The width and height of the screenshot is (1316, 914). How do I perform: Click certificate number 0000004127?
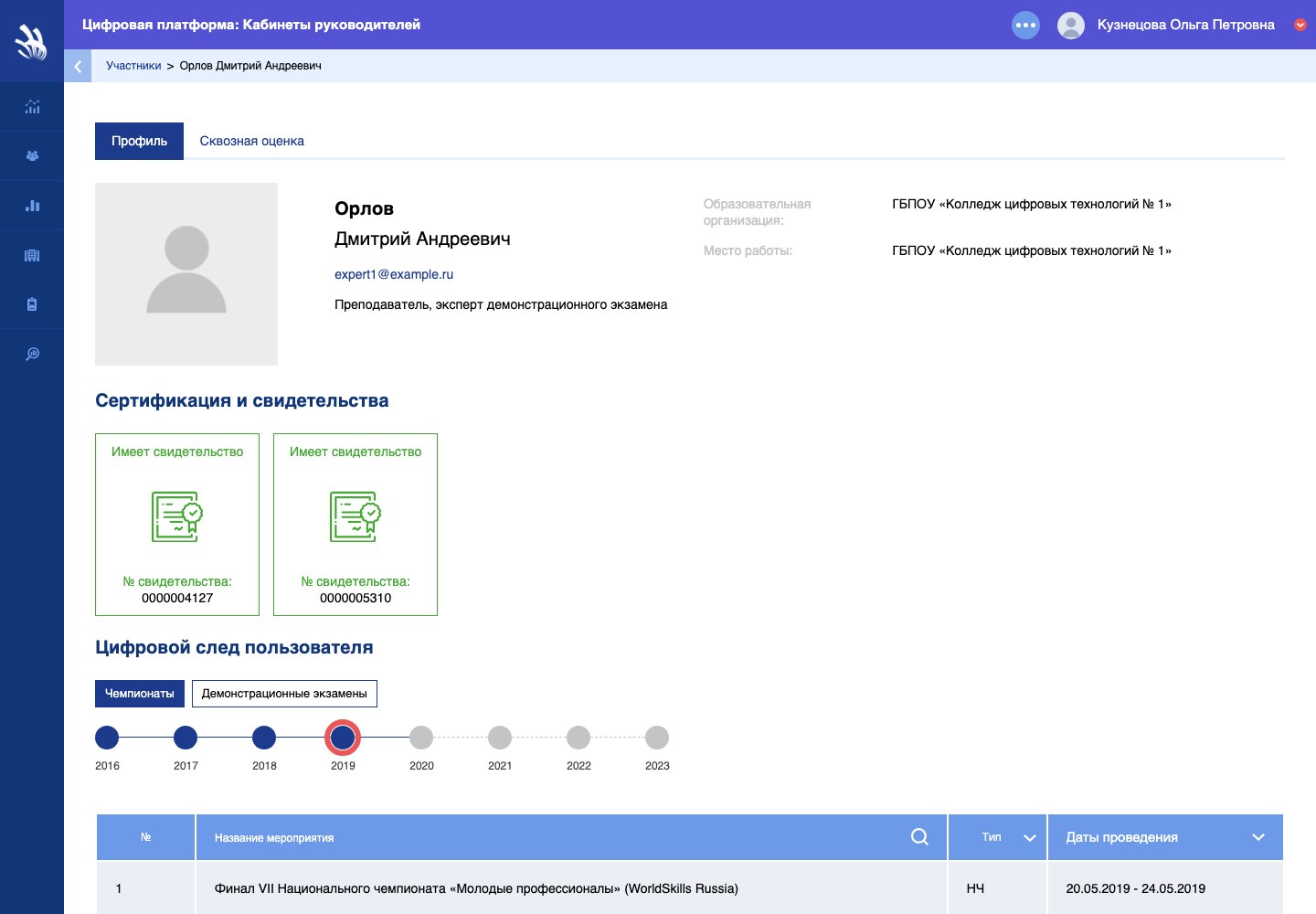(x=177, y=598)
